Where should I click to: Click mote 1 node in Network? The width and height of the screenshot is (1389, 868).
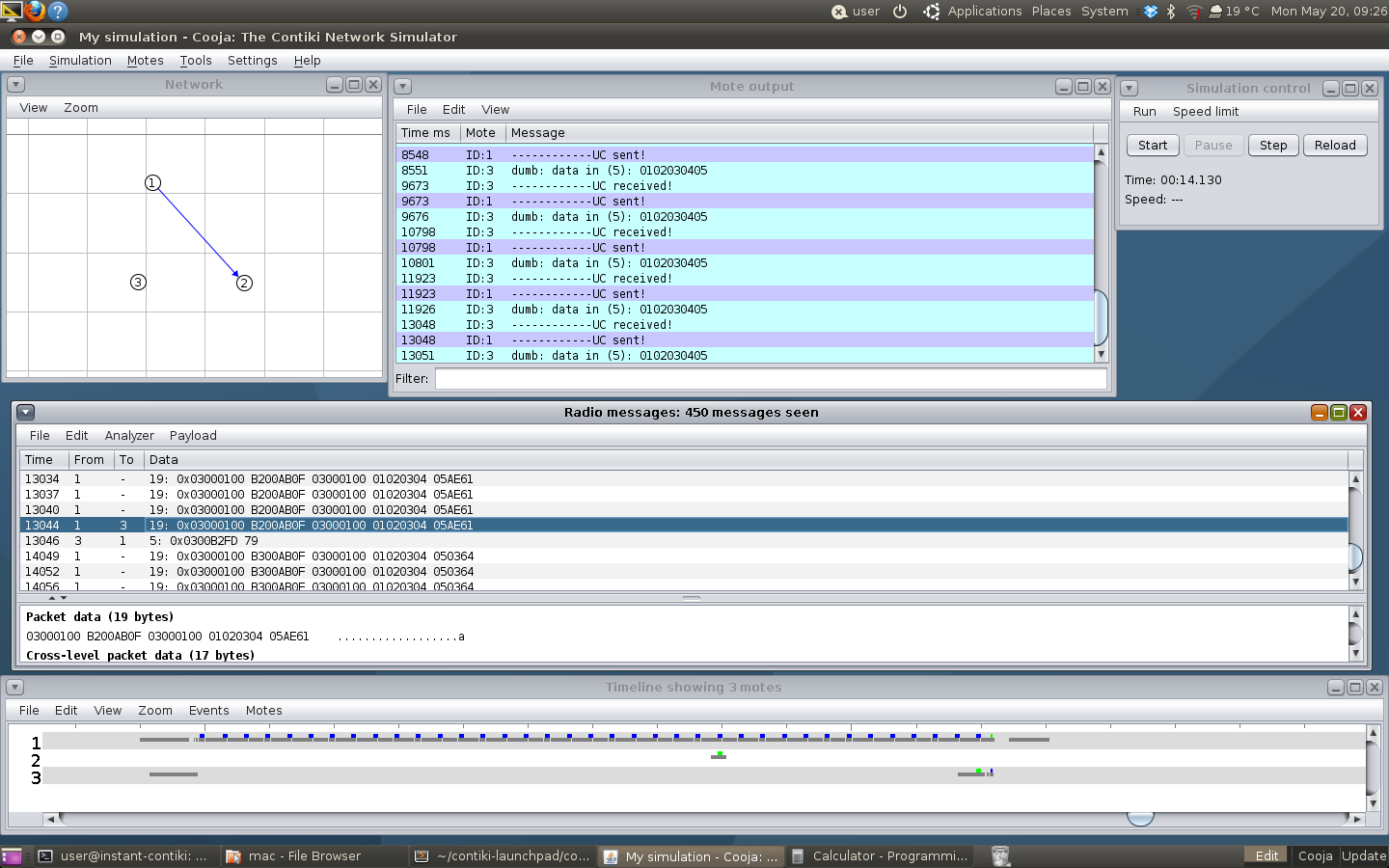click(x=152, y=182)
